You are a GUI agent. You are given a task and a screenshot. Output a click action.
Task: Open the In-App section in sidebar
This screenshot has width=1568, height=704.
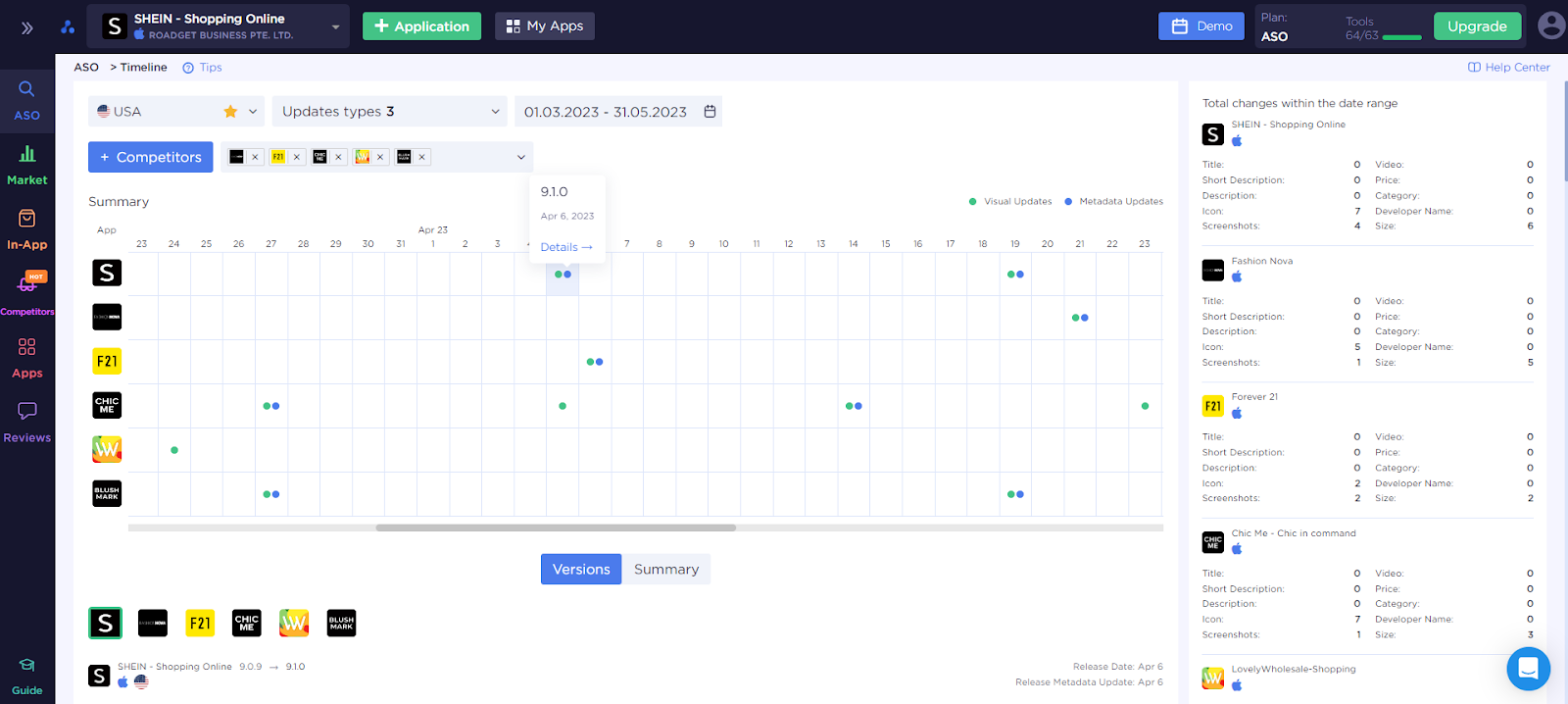click(x=26, y=230)
